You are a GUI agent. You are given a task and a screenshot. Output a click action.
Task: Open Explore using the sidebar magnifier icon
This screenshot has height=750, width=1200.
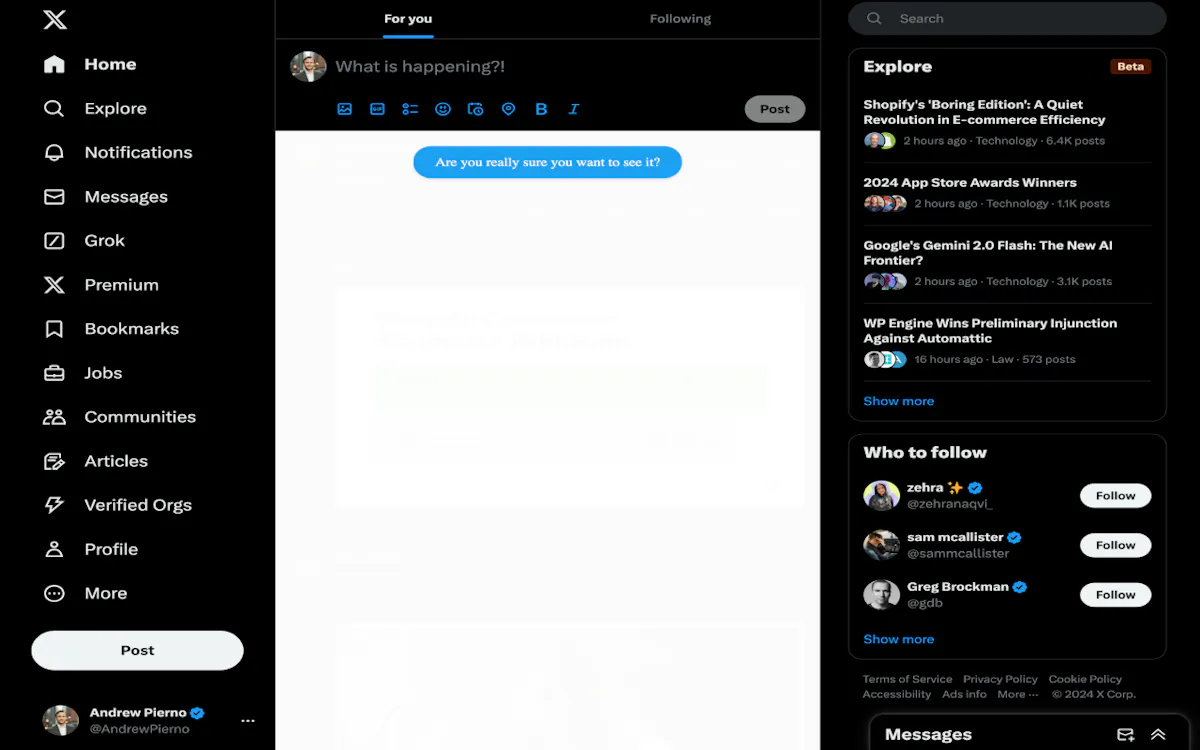54,108
